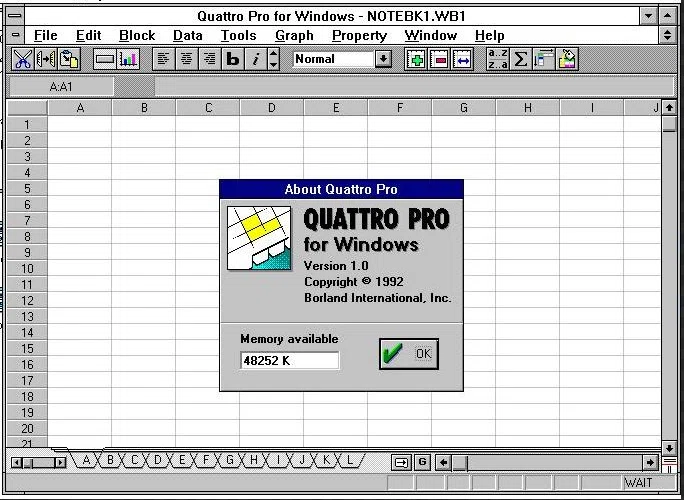Click the A:A1 cell address box
The height and width of the screenshot is (500, 684).
pos(61,87)
